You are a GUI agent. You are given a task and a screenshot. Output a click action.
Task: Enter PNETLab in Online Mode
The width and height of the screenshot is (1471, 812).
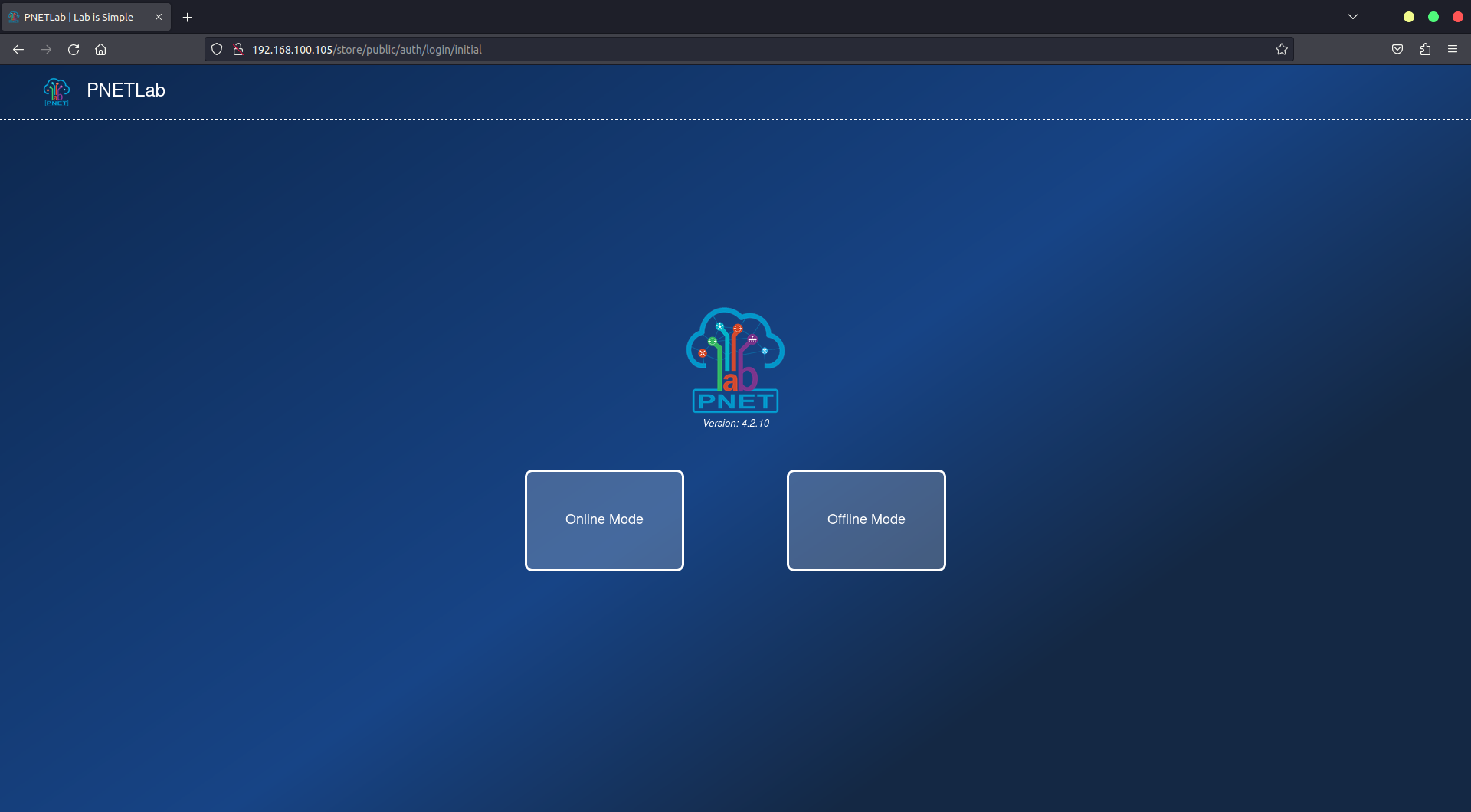point(604,519)
